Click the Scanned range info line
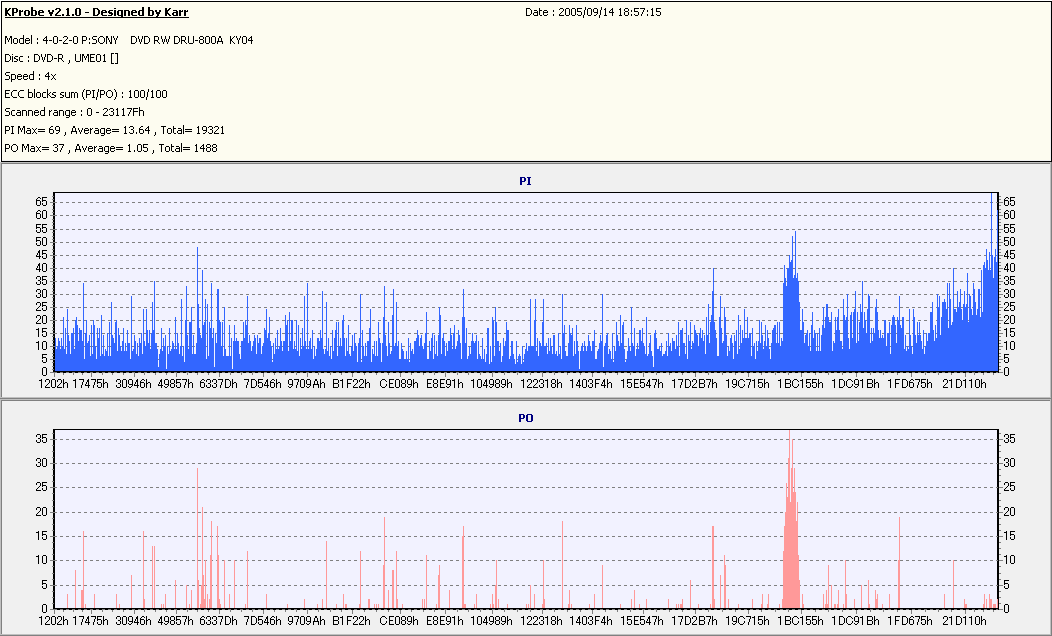The width and height of the screenshot is (1052, 636). pyautogui.click(x=74, y=113)
